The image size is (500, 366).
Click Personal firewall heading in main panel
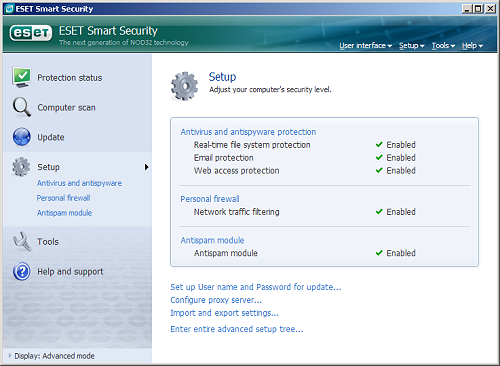pos(210,199)
